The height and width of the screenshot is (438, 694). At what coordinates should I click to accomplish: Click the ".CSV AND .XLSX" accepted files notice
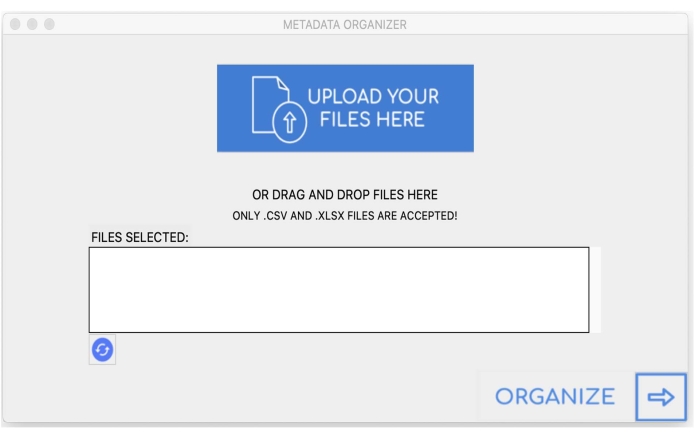344,216
